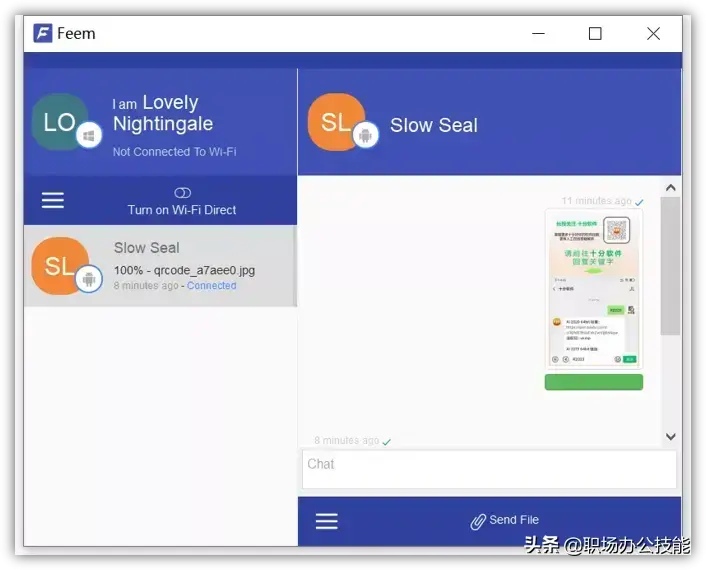Click Slow Seal avatar in device list
Screen dimensions: 706x570
pyautogui.click(x=58, y=265)
